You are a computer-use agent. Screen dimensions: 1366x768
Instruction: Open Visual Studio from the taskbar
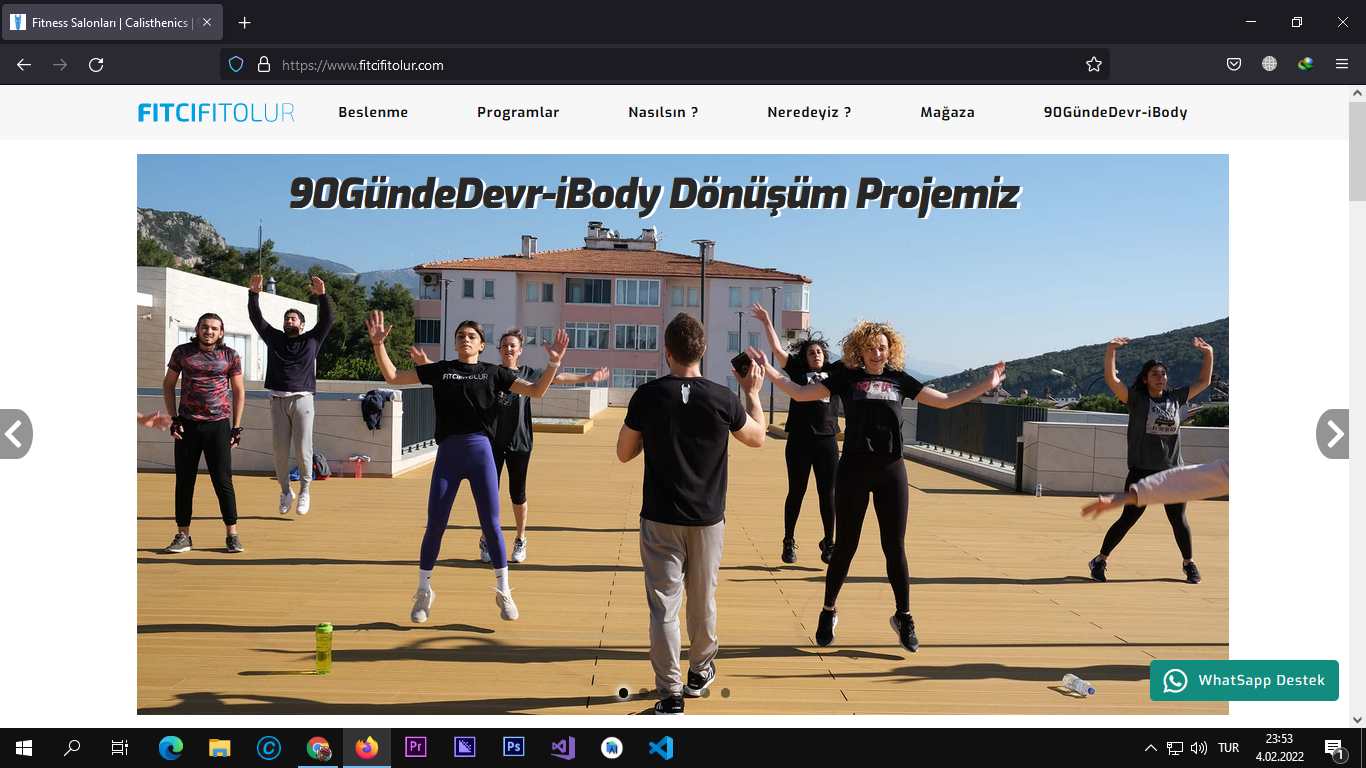click(563, 748)
